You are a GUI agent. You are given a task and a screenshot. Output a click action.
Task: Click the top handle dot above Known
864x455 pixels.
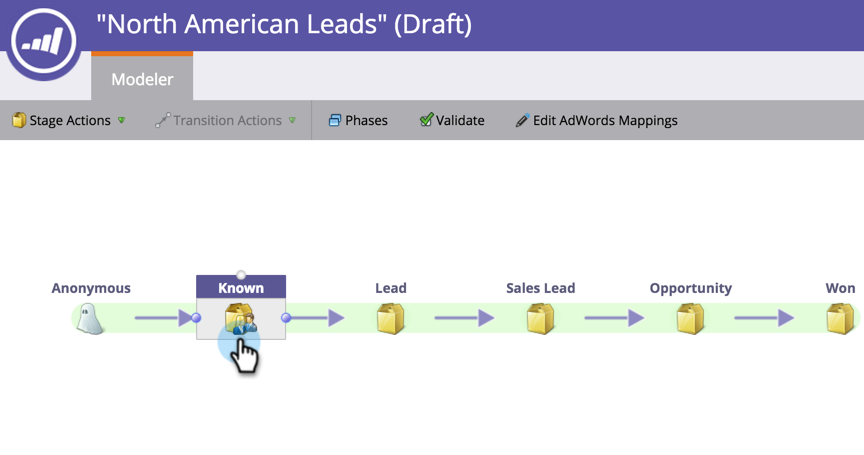[x=241, y=275]
